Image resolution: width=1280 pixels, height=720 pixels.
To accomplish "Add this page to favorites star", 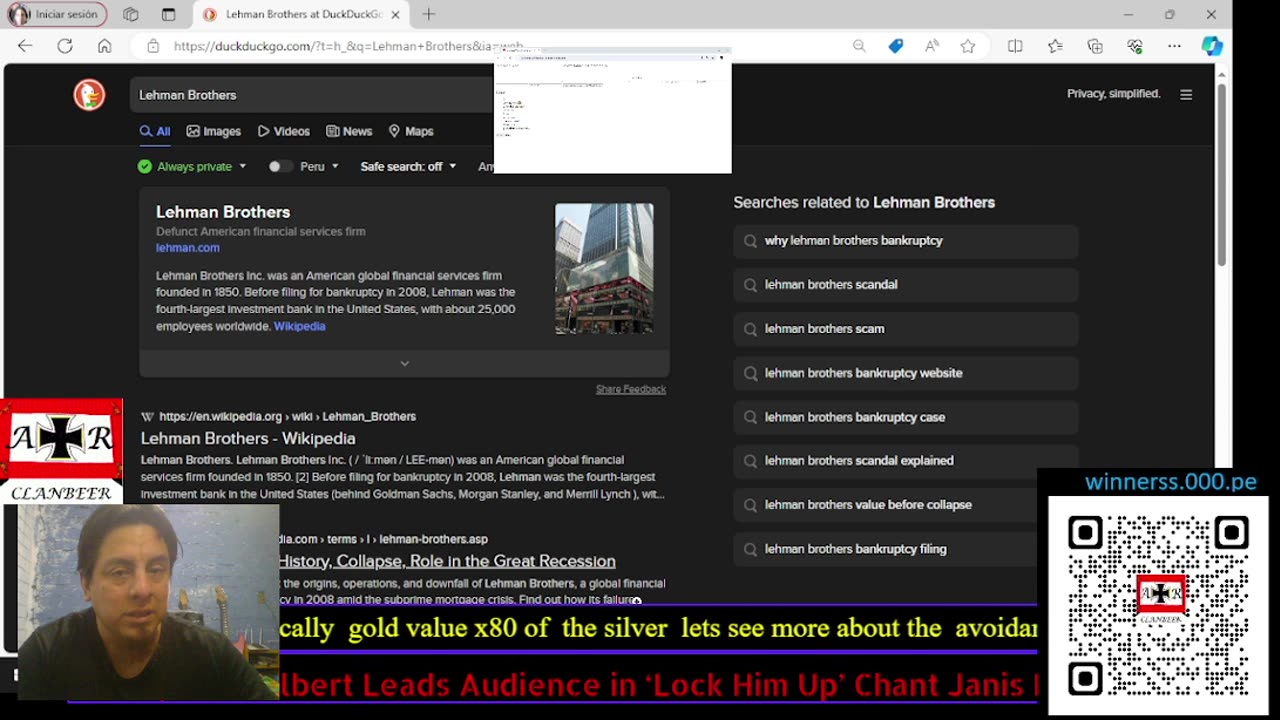I will [x=968, y=46].
